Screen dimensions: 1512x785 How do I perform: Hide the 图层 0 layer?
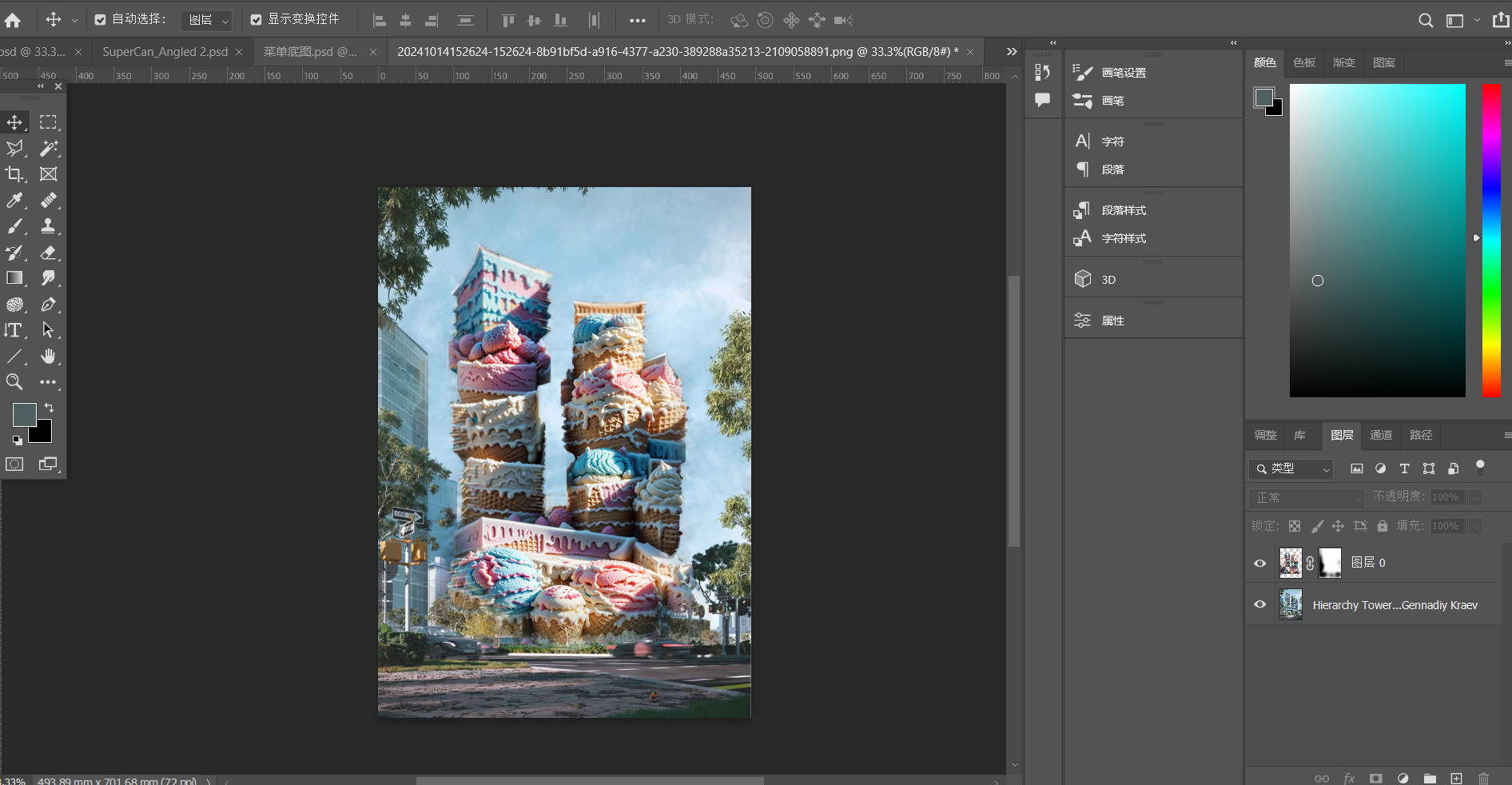1260,563
